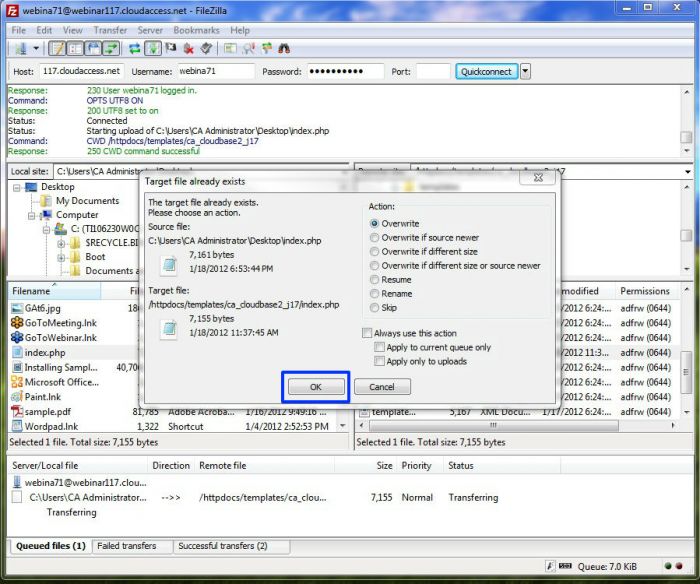Click the Reconnect to last server icon
The image size is (700, 584).
(x=206, y=48)
